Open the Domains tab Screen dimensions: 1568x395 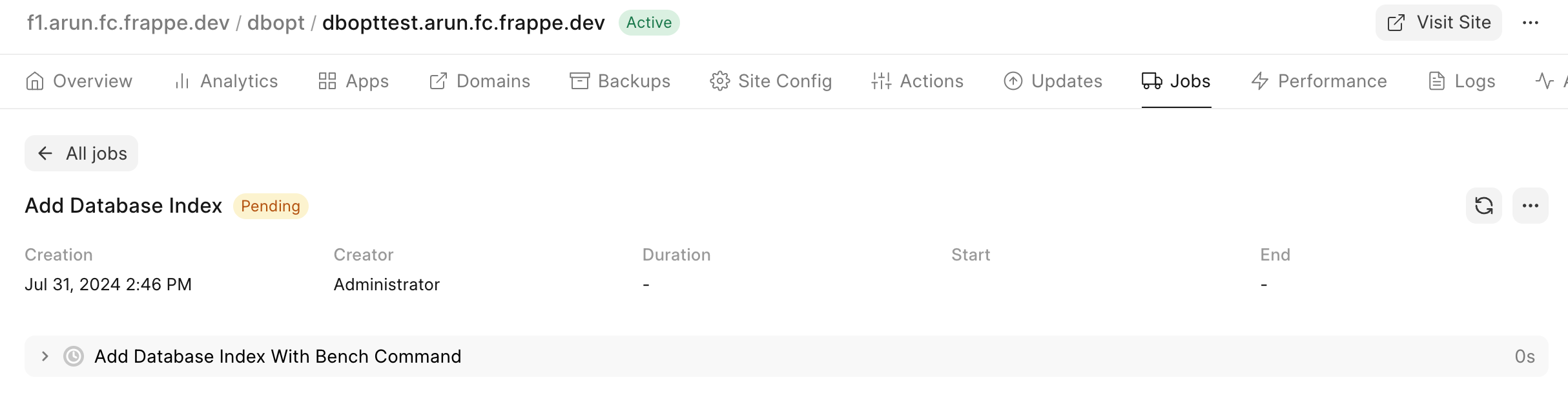coord(480,81)
